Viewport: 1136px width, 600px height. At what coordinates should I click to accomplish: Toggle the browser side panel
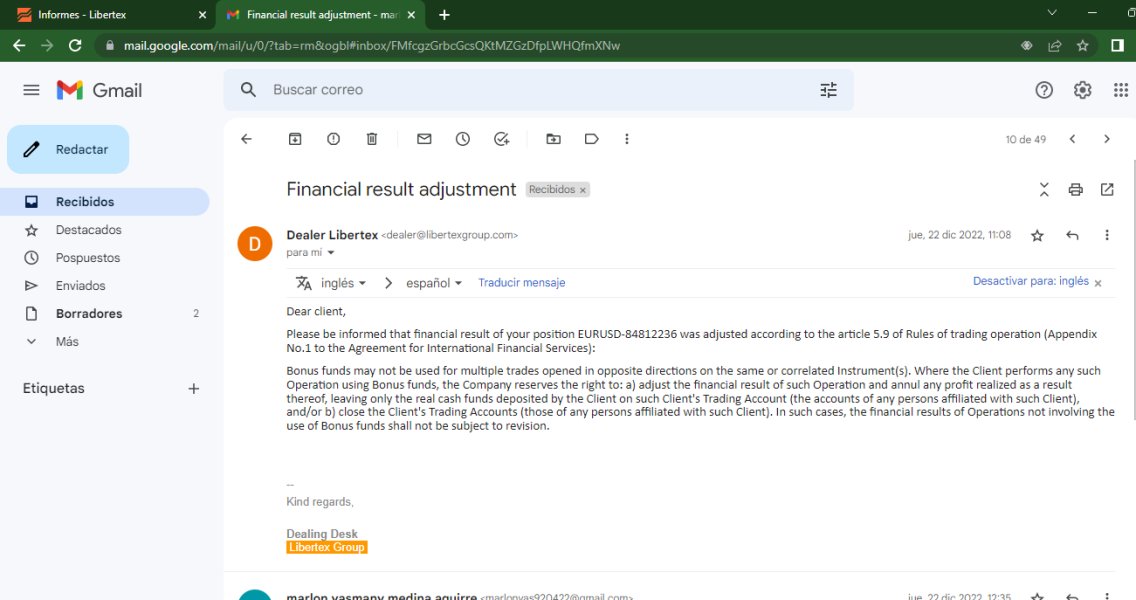[1117, 46]
